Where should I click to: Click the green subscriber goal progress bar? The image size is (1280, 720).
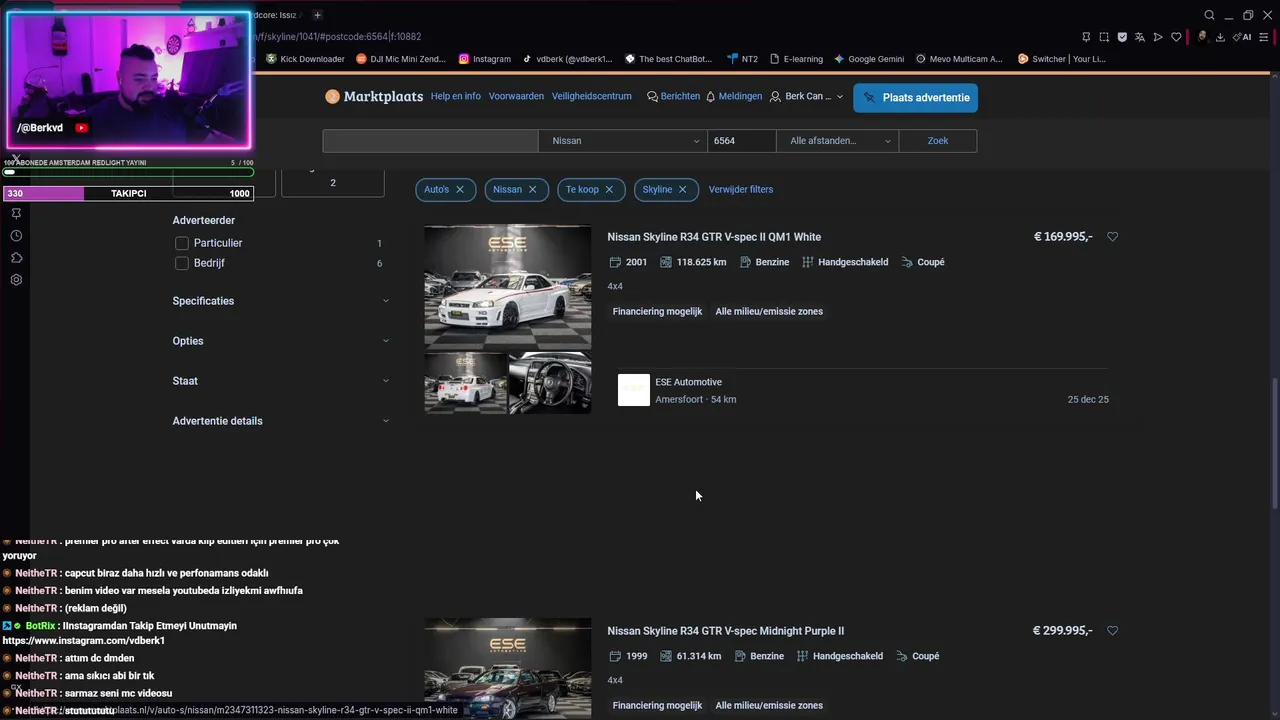click(x=128, y=172)
